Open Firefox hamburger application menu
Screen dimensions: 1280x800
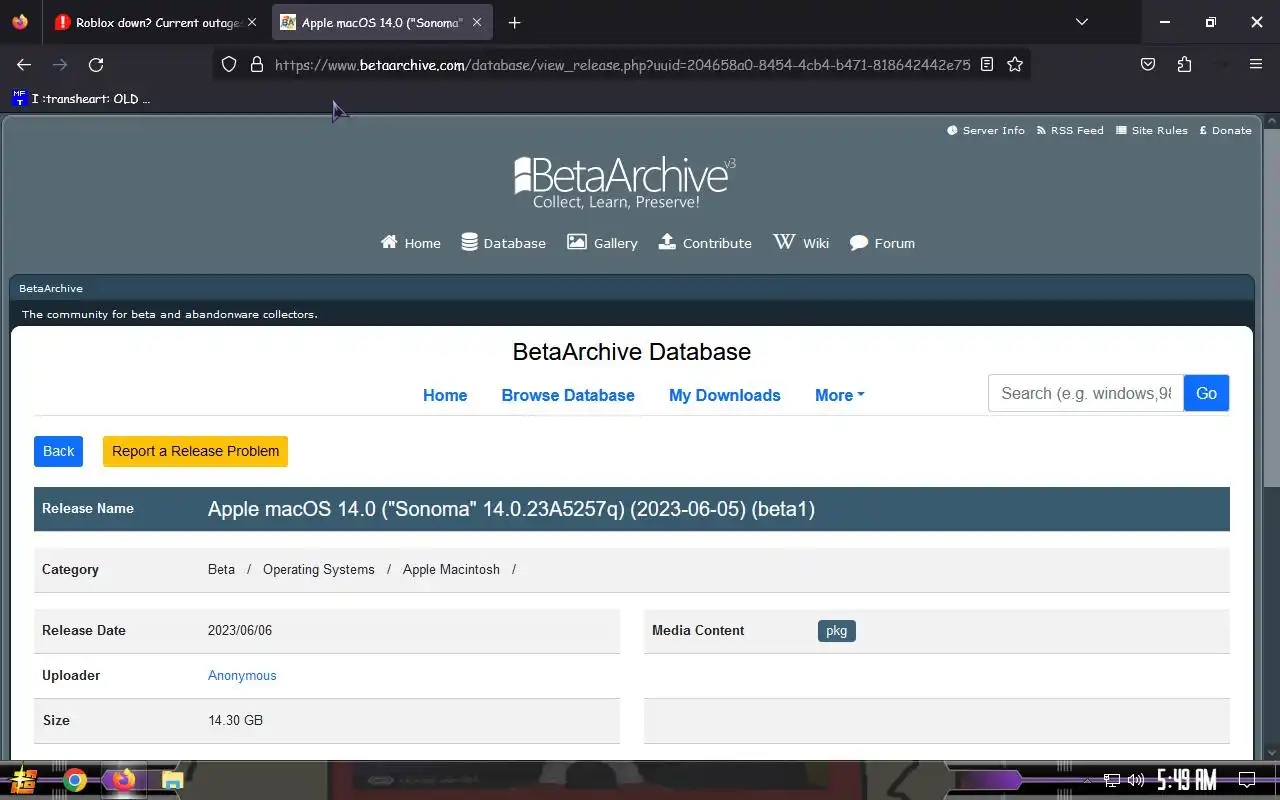pyautogui.click(x=1256, y=64)
